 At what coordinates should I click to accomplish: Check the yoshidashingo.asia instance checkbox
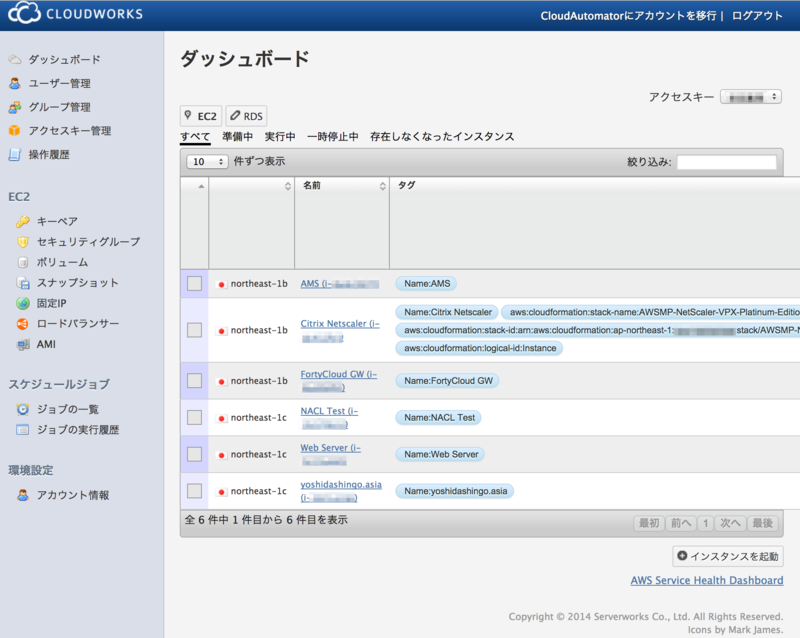tap(194, 490)
